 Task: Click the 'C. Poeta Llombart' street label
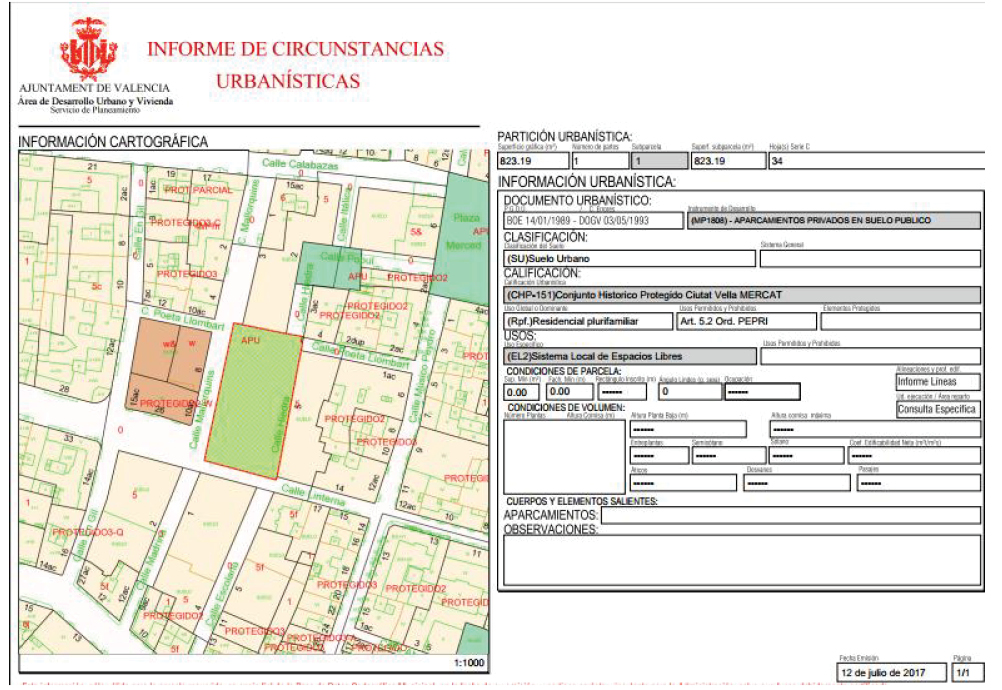[x=183, y=318]
